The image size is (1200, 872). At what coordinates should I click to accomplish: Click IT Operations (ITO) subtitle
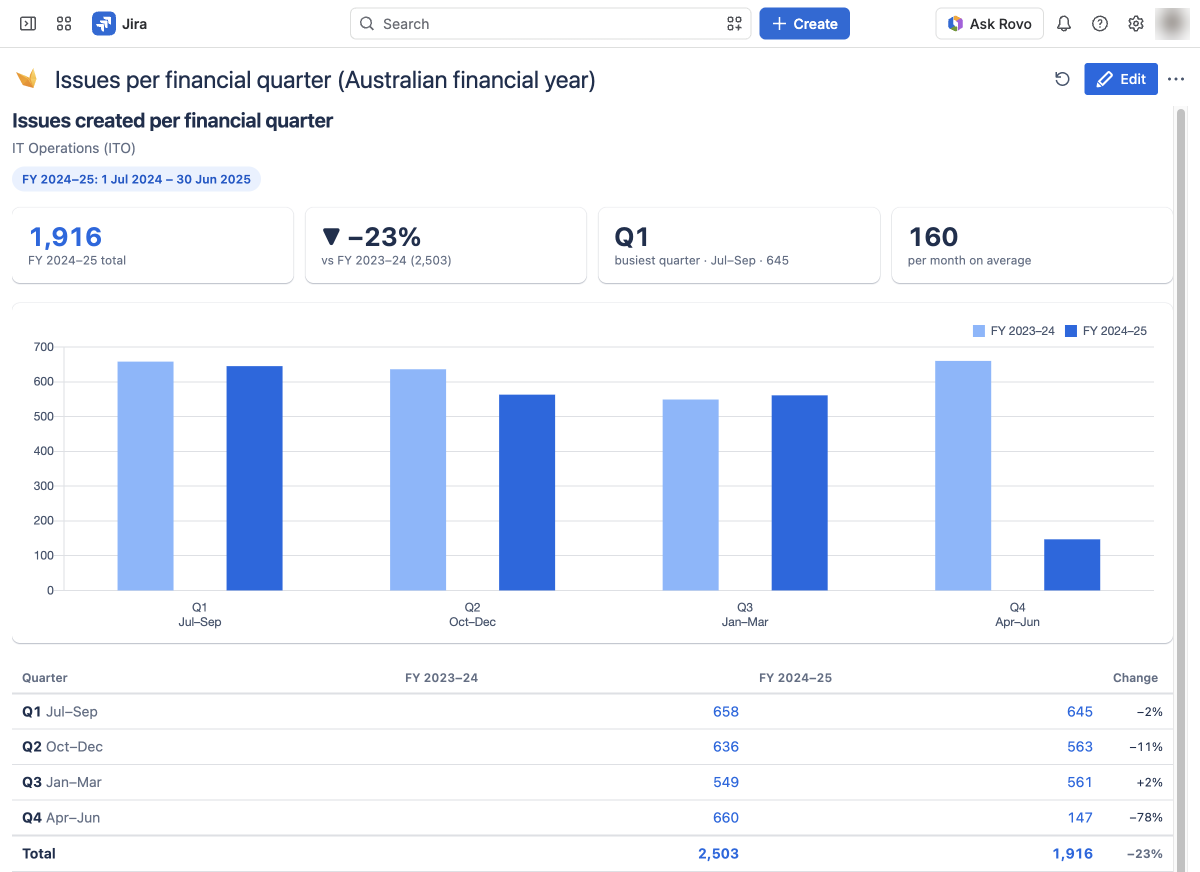(74, 148)
